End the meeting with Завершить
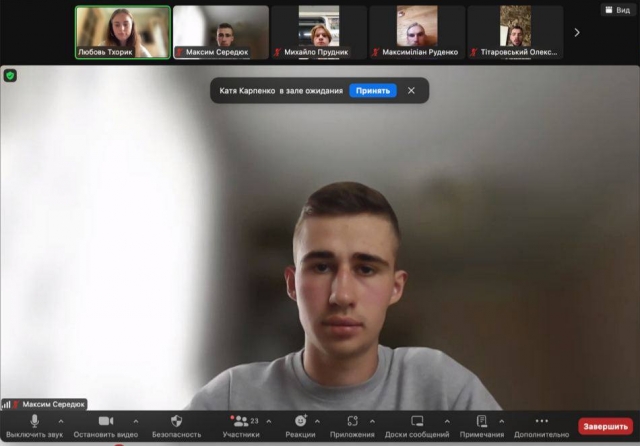The image size is (640, 446). [605, 426]
